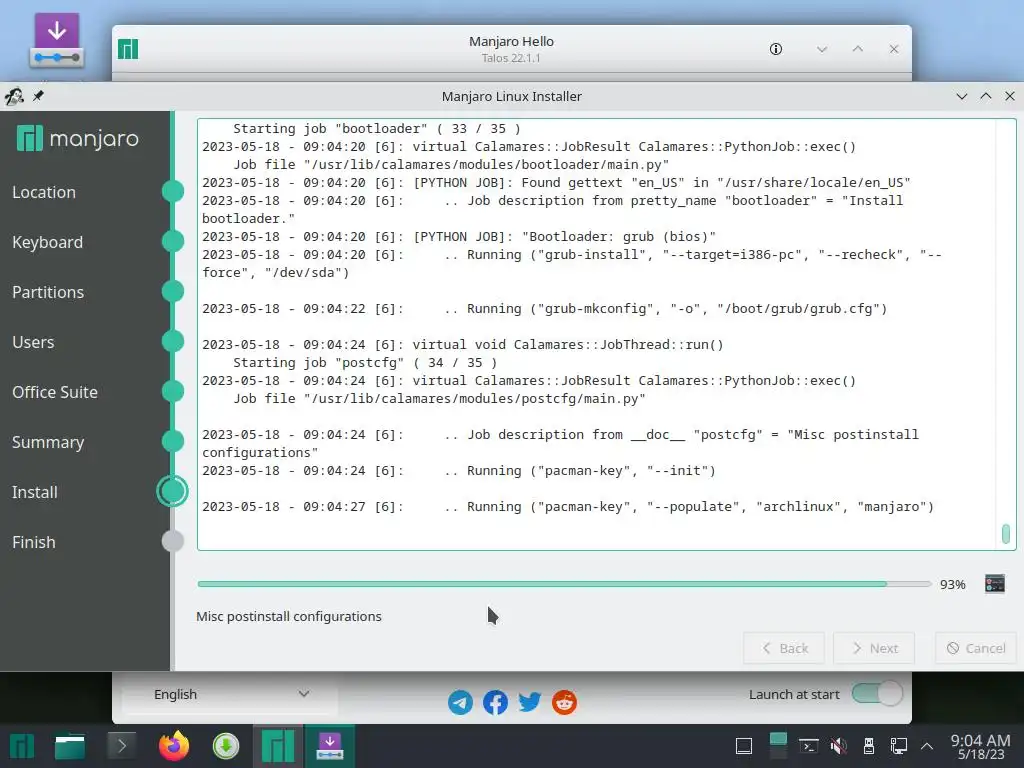Click the Manjaro Hello window logo icon
This screenshot has height=768, width=1024.
tap(128, 49)
